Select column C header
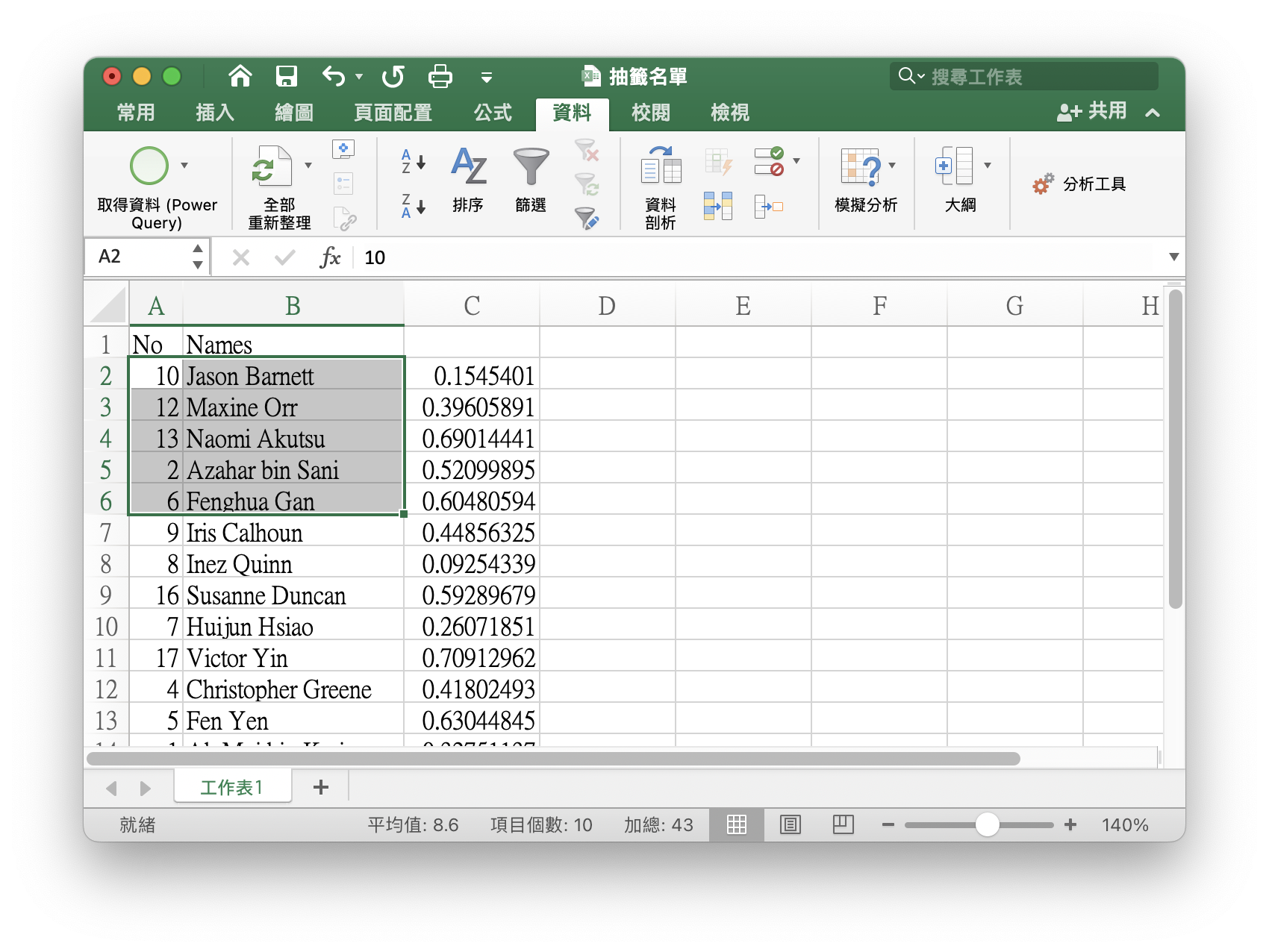The height and width of the screenshot is (952, 1269). tap(472, 306)
